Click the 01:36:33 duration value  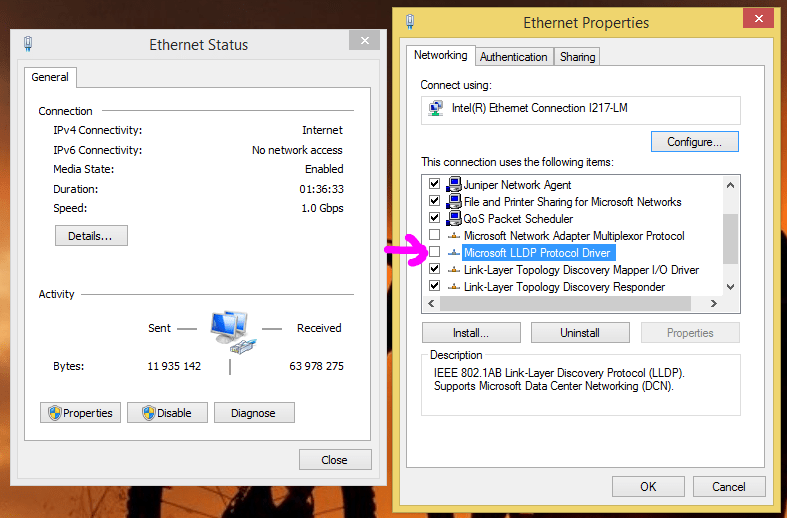click(x=321, y=189)
